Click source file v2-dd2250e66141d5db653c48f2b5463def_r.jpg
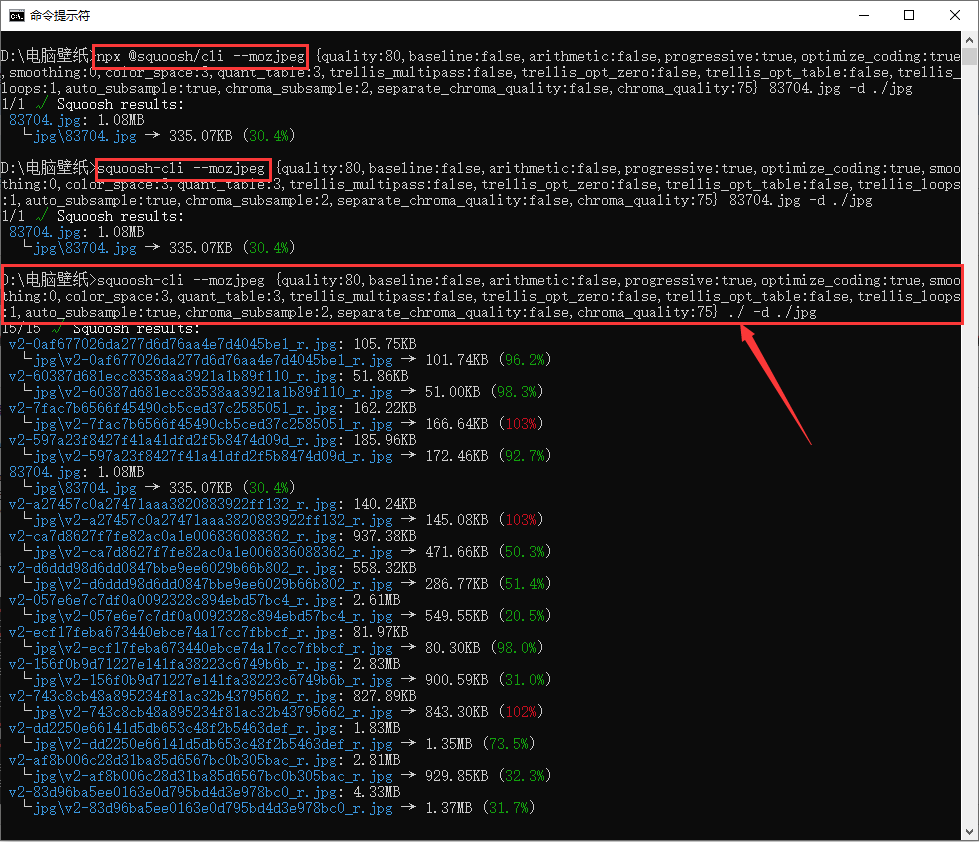Image resolution: width=979 pixels, height=842 pixels. point(172,728)
